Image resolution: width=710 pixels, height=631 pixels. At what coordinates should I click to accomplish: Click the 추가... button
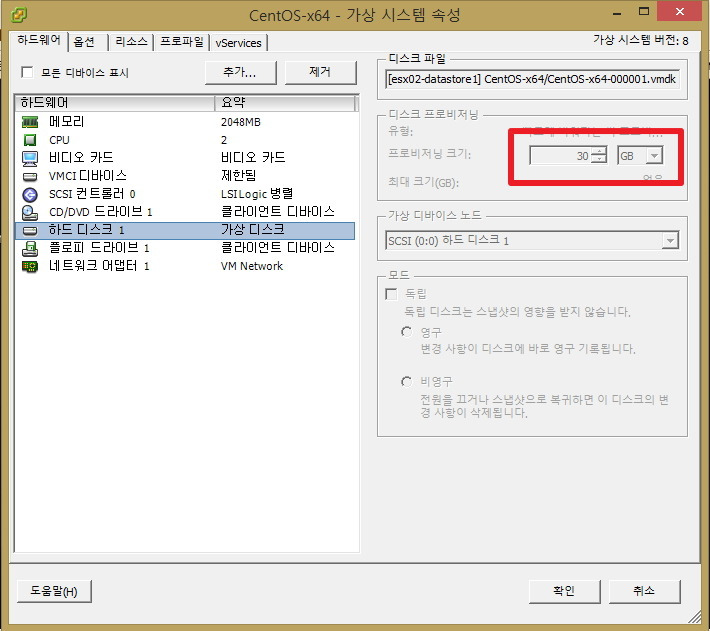[240, 72]
